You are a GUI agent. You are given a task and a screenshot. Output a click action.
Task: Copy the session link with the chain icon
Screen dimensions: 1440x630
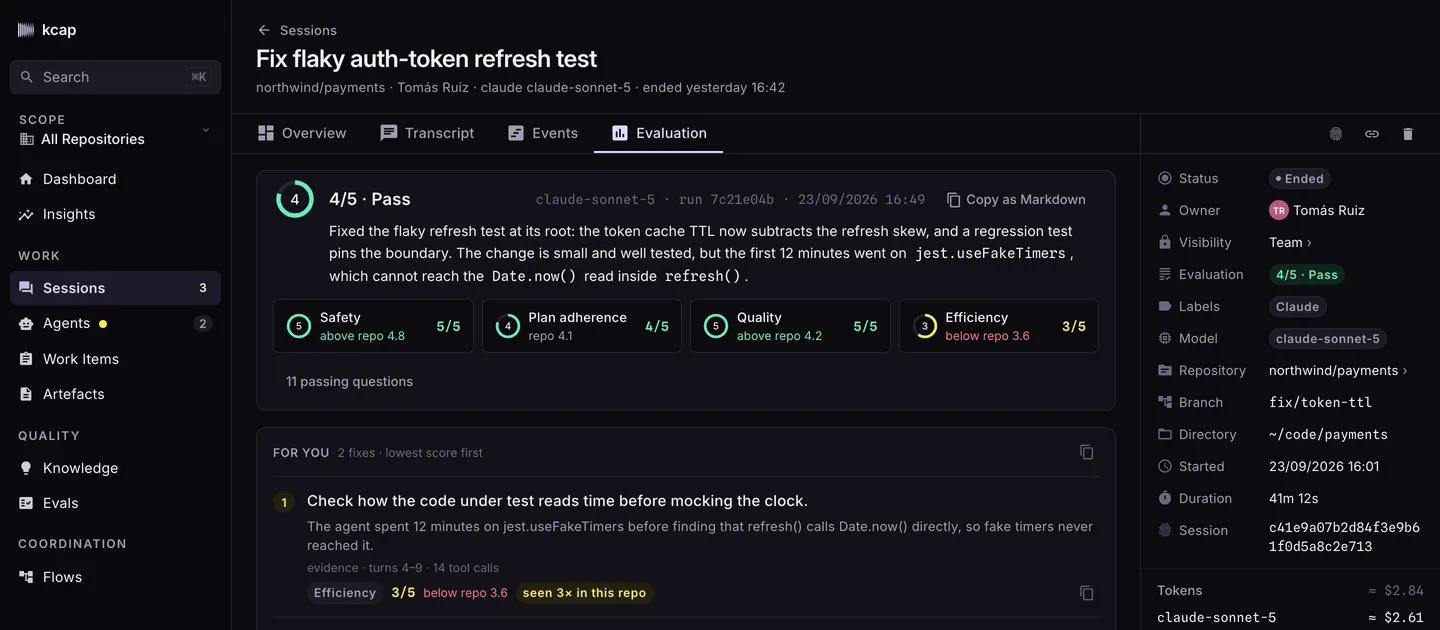(1372, 134)
